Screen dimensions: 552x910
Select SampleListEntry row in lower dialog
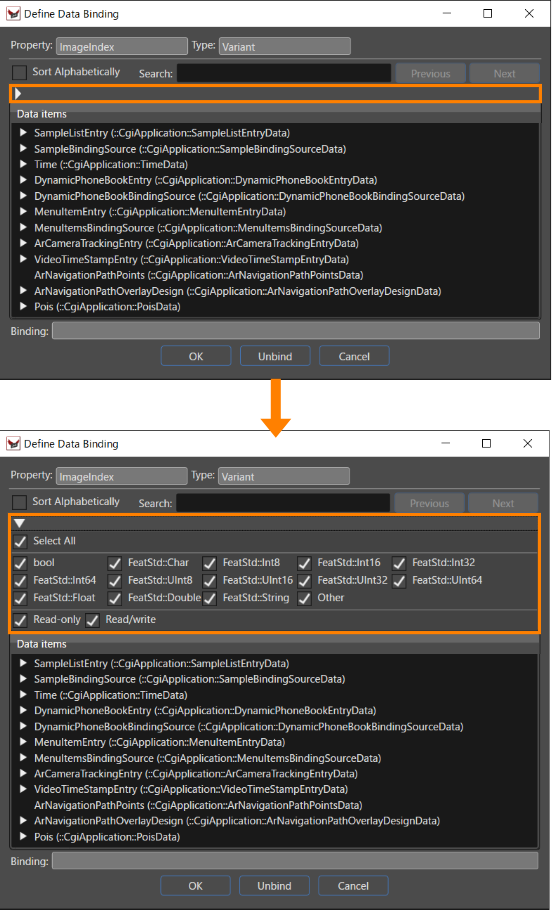coord(161,663)
